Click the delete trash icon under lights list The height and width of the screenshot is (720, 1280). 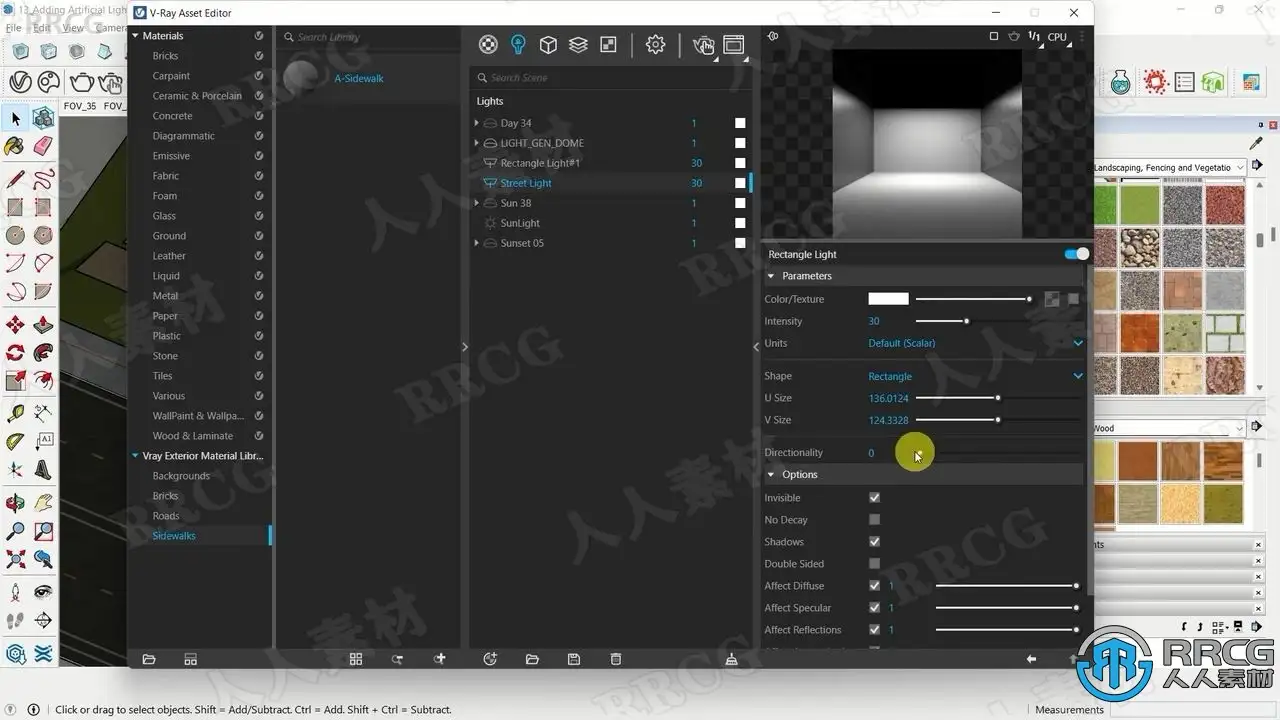[616, 659]
